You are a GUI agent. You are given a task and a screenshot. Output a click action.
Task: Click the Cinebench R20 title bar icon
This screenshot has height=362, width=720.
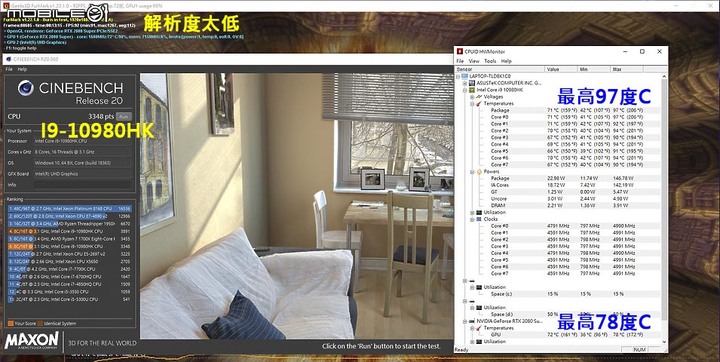(x=8, y=59)
